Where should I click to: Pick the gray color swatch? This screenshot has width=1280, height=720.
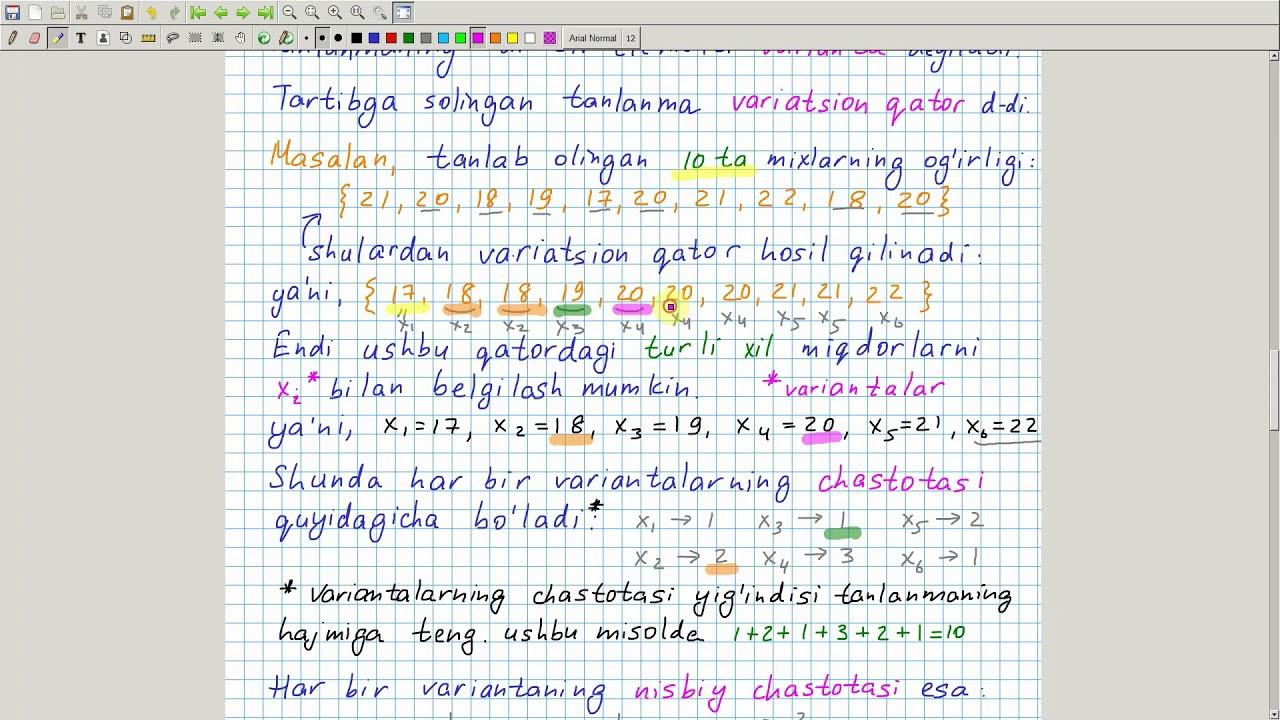click(x=426, y=38)
